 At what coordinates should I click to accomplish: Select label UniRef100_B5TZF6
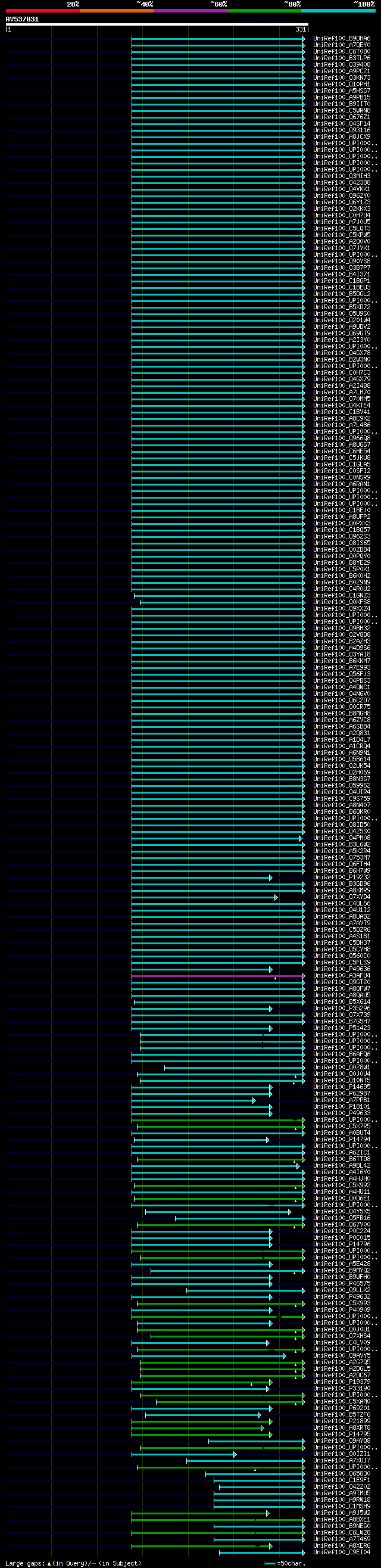(x=342, y=1415)
